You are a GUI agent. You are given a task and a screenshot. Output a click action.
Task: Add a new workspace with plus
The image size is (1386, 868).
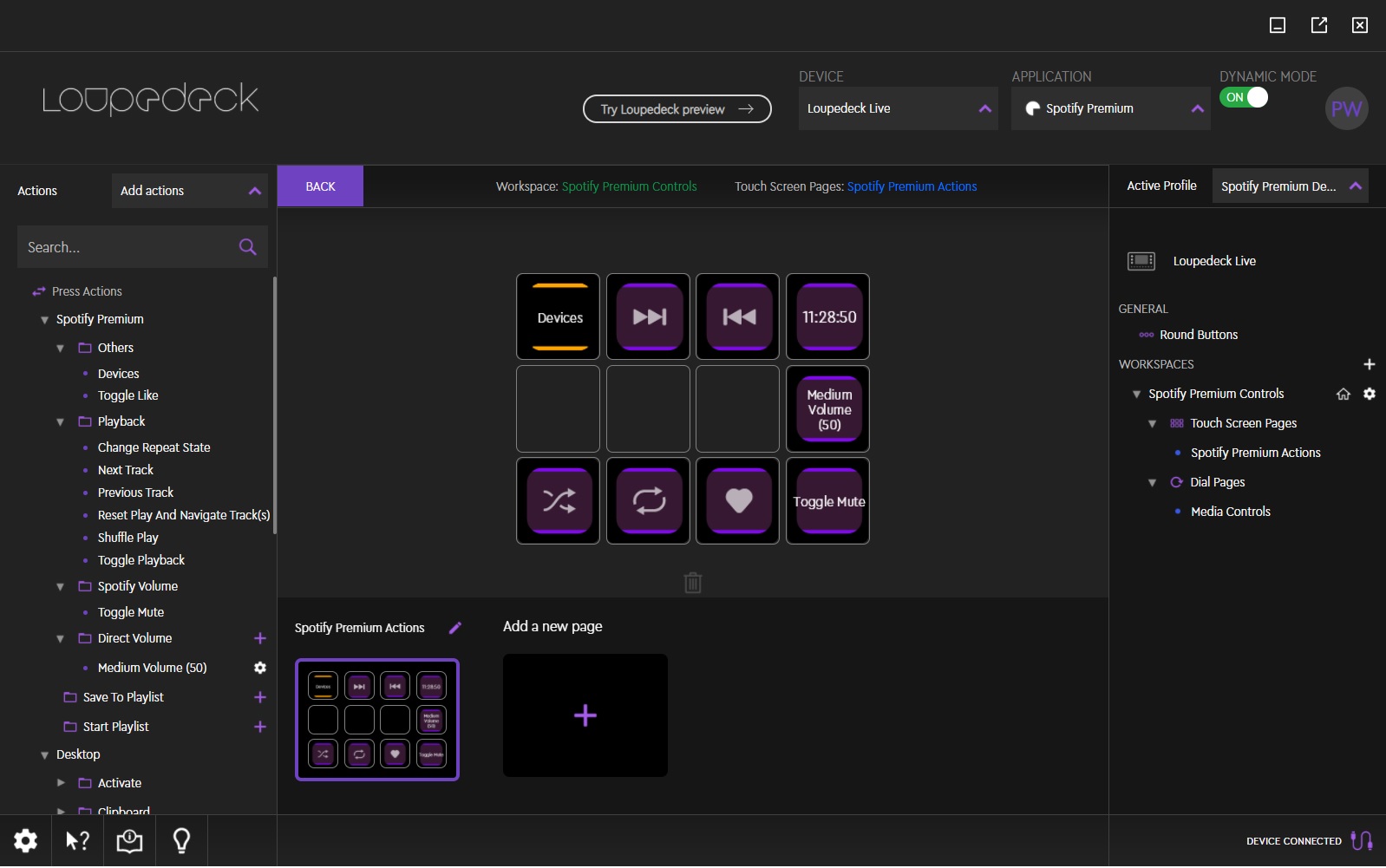tap(1369, 364)
